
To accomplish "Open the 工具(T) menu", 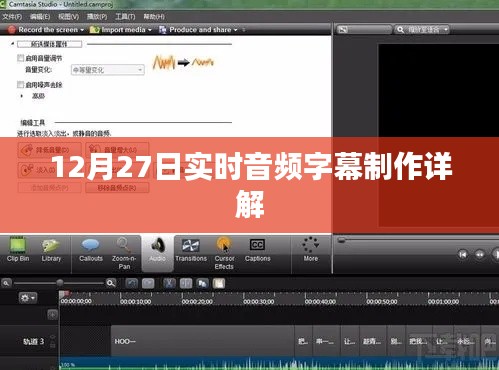I will 125,16.
